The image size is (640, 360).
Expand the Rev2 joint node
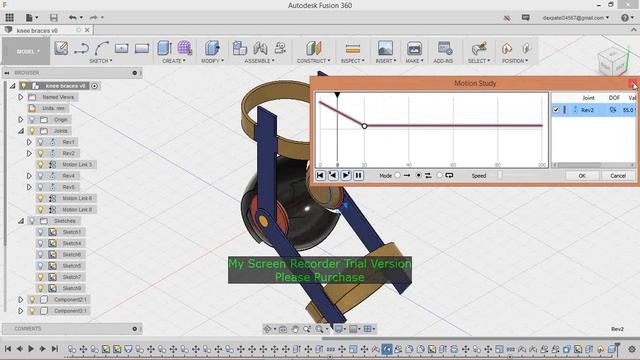point(29,153)
